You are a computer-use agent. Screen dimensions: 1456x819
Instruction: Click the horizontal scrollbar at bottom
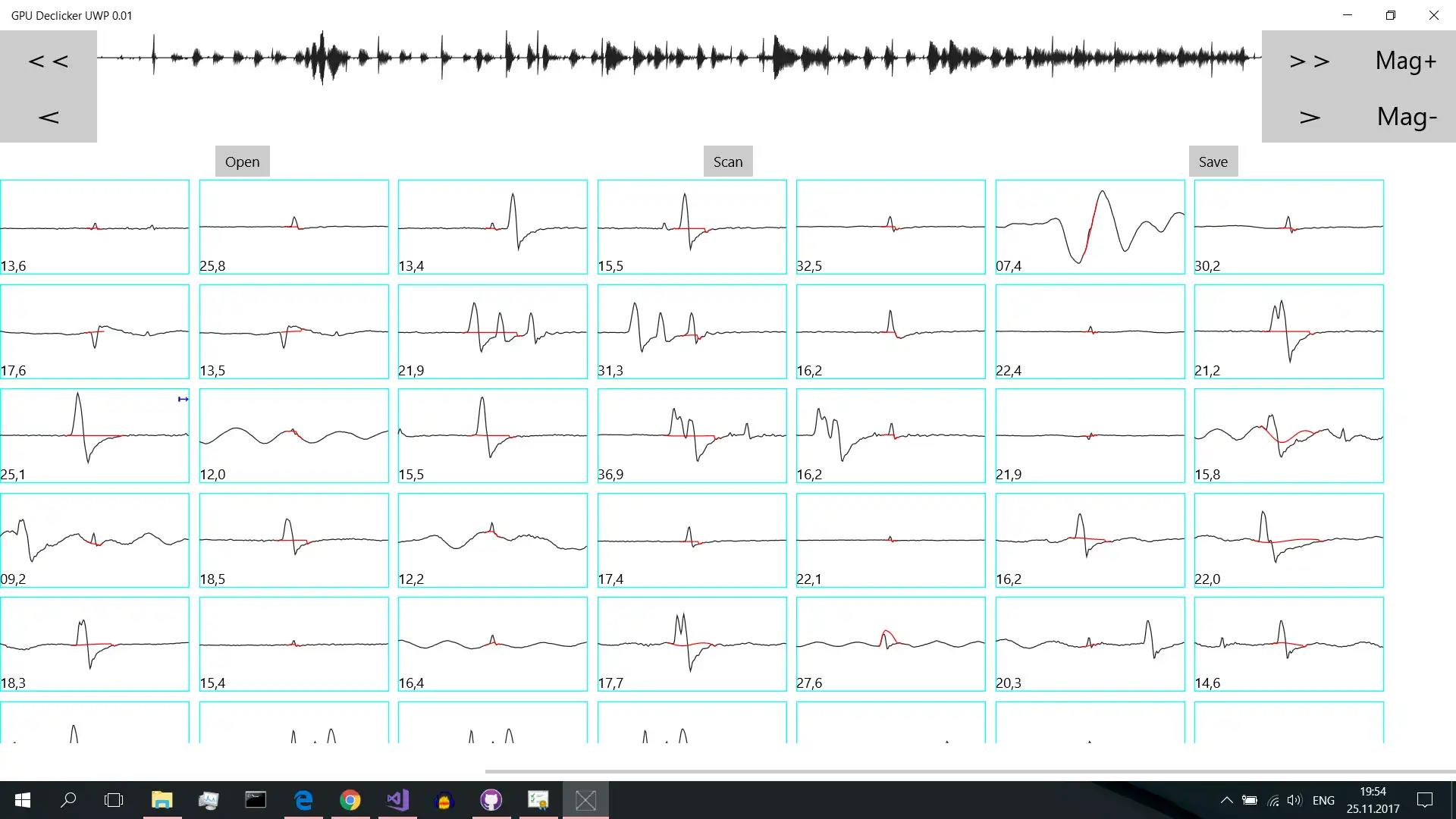point(969,771)
